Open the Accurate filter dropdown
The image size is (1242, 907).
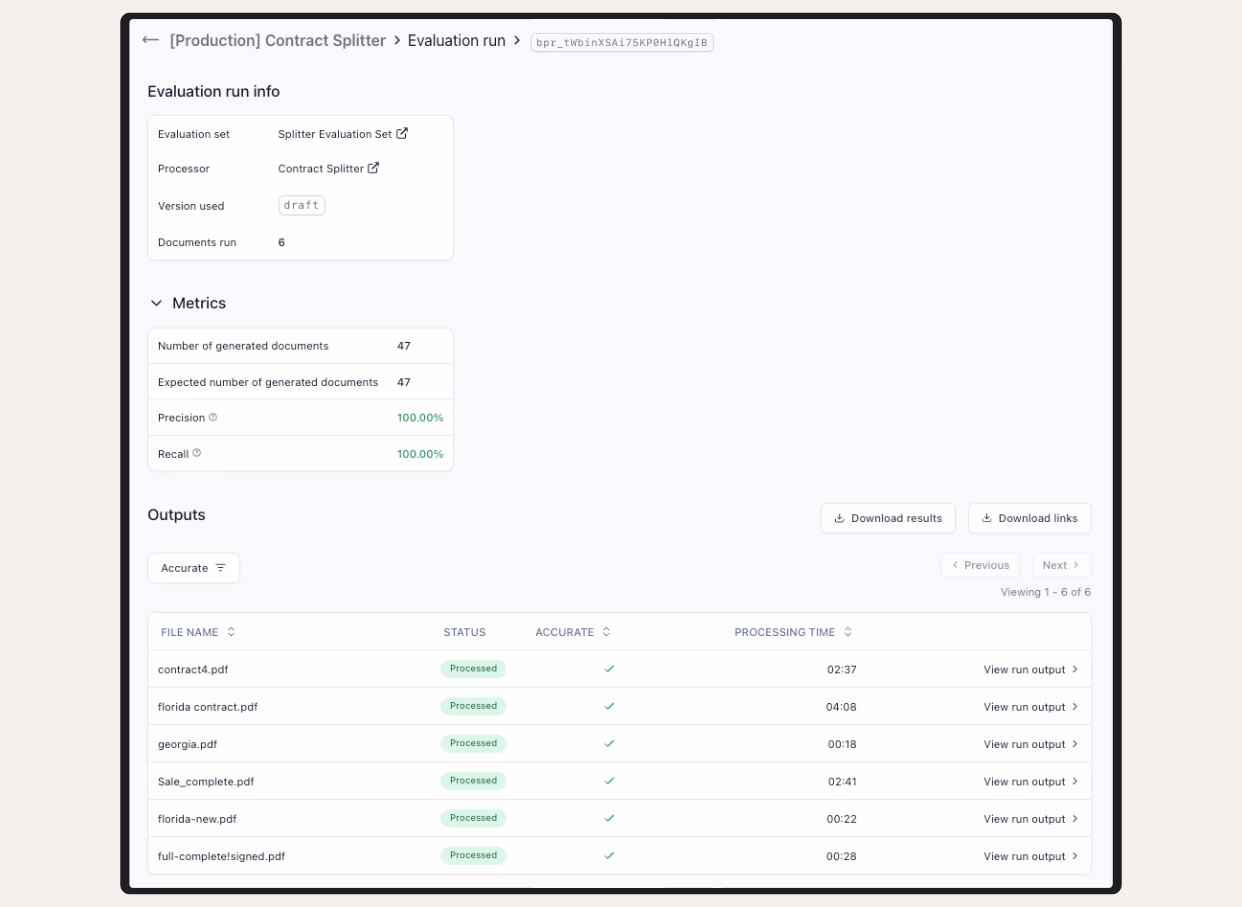click(193, 568)
